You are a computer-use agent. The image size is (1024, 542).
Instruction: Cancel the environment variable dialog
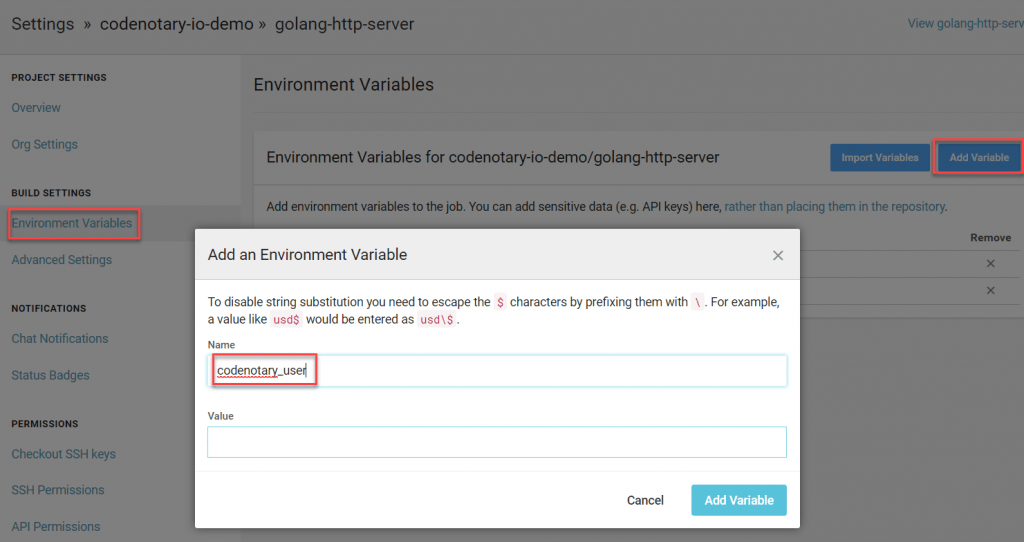645,500
